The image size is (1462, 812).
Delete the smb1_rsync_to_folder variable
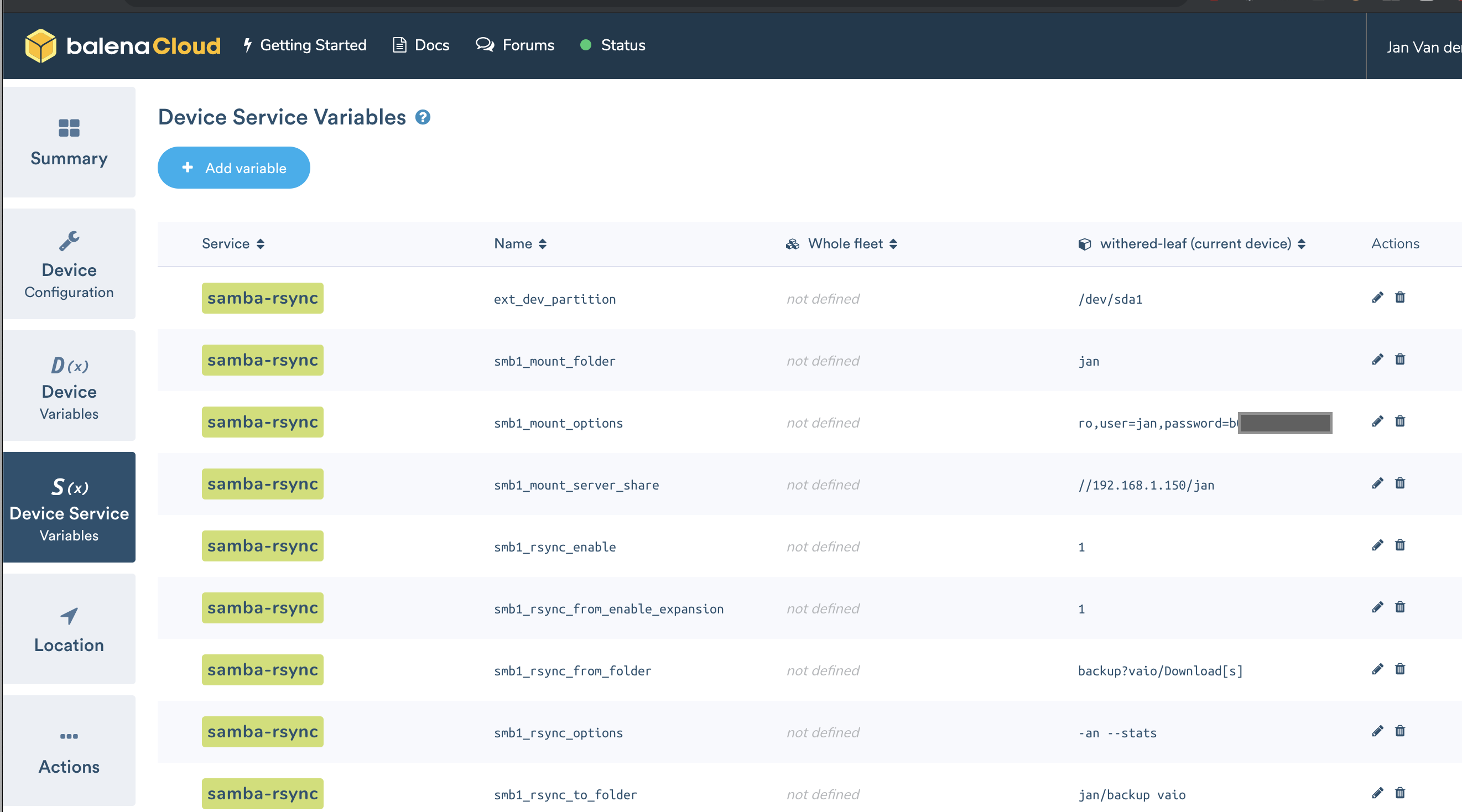click(1399, 793)
